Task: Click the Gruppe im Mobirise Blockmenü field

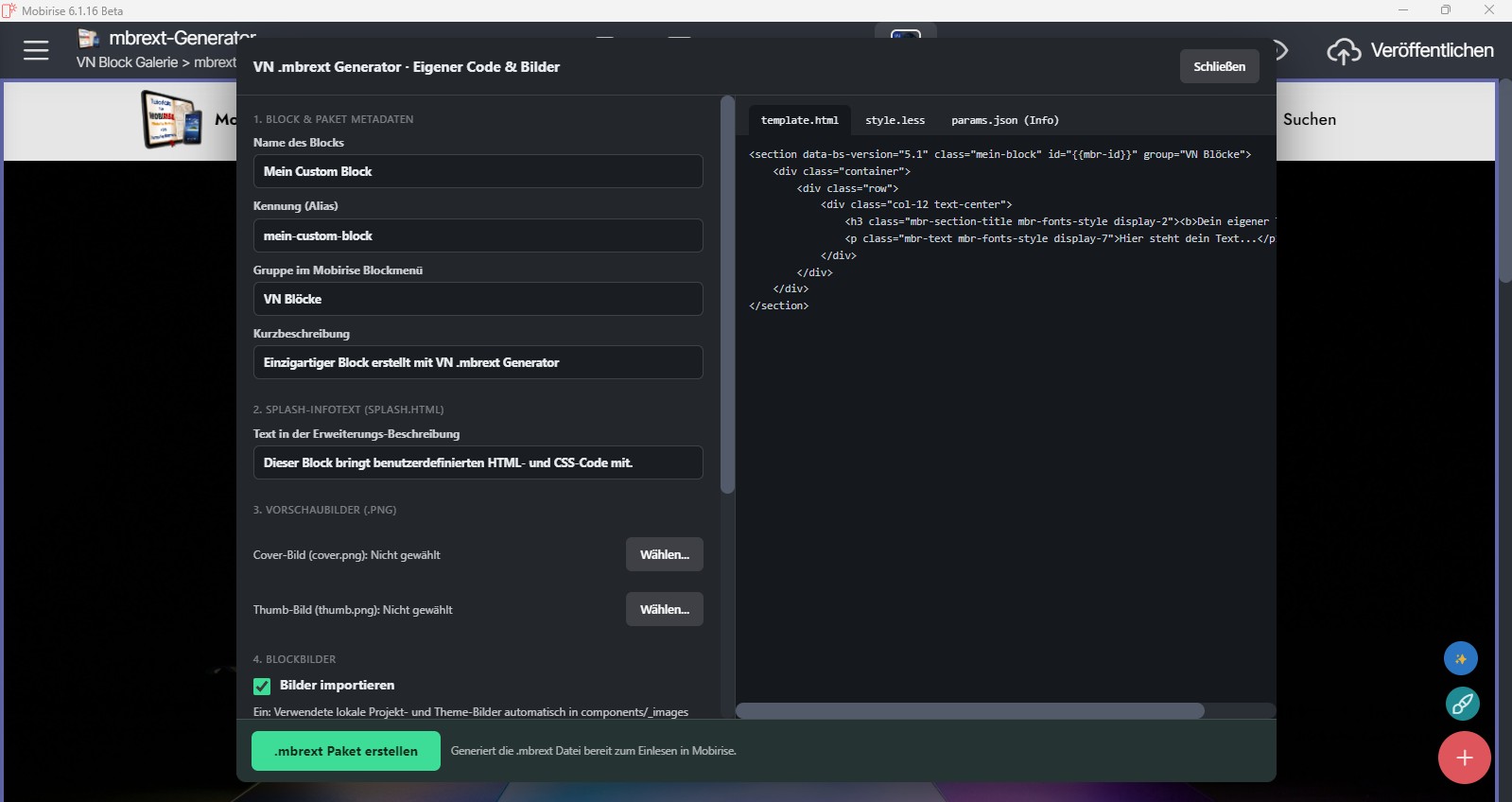Action: [x=478, y=299]
